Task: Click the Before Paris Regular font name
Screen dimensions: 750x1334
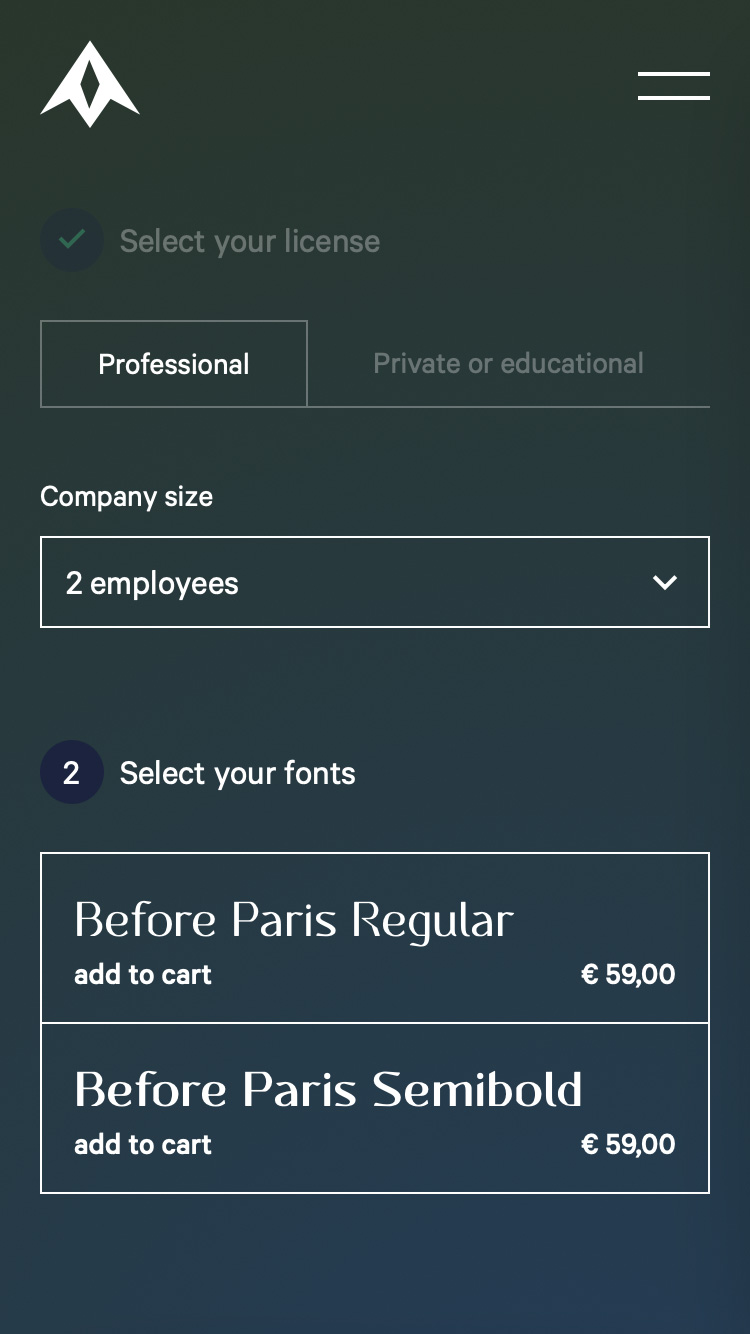Action: click(x=294, y=920)
